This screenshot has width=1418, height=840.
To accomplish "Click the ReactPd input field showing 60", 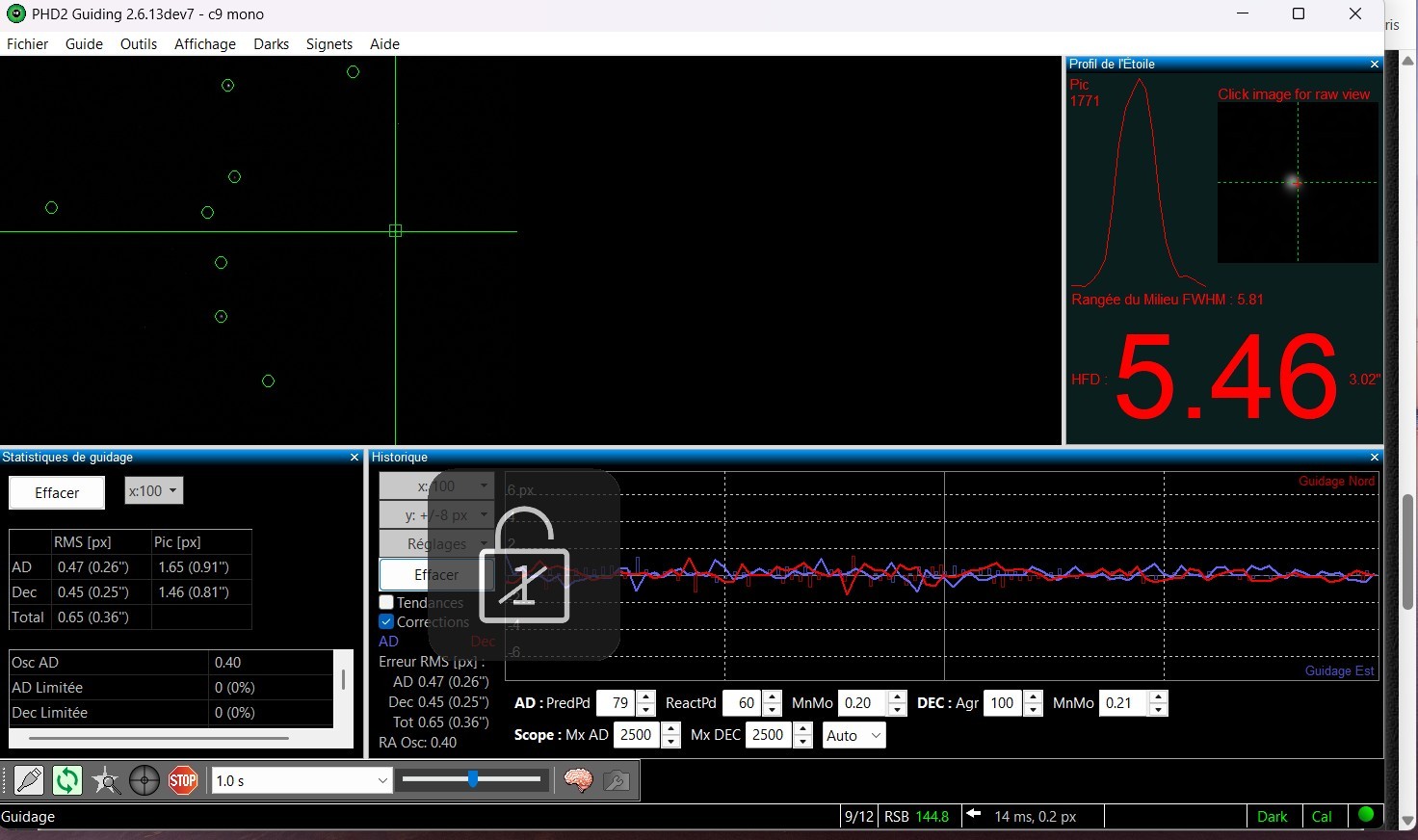I will (x=743, y=703).
